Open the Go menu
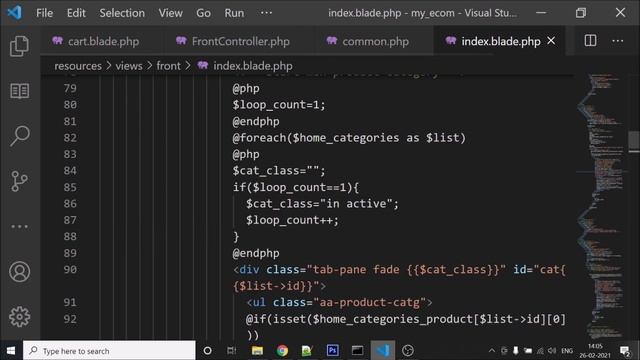Screen dimensions: 640x360 (x=203, y=13)
